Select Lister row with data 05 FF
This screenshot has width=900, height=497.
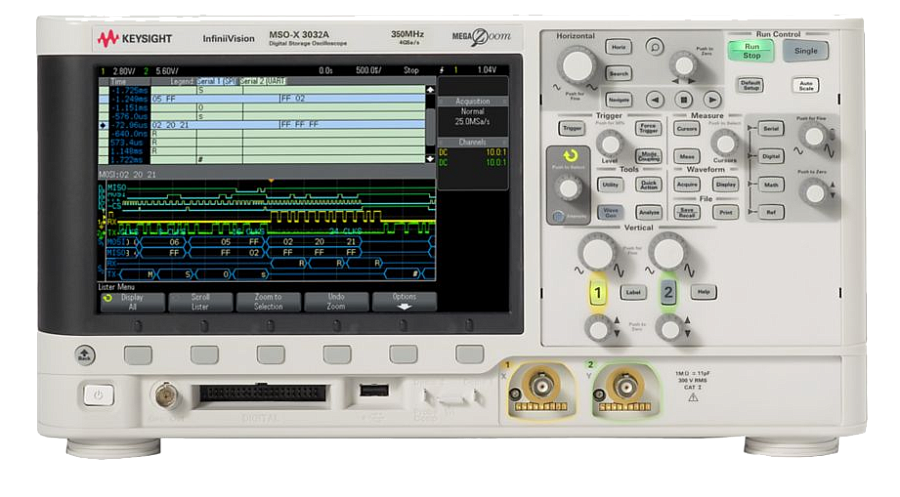click(262, 99)
